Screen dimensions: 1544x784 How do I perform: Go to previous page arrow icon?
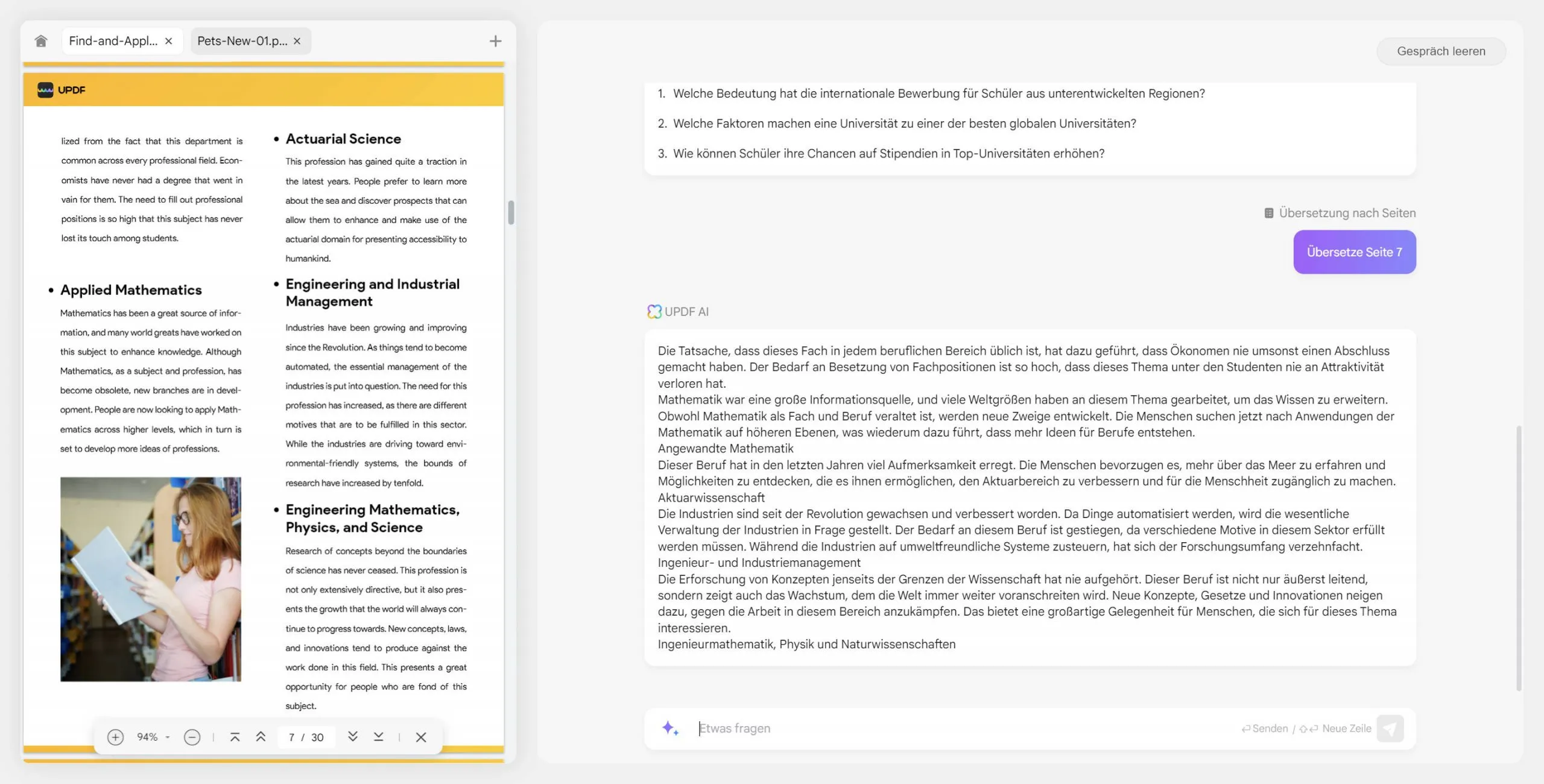coord(261,737)
